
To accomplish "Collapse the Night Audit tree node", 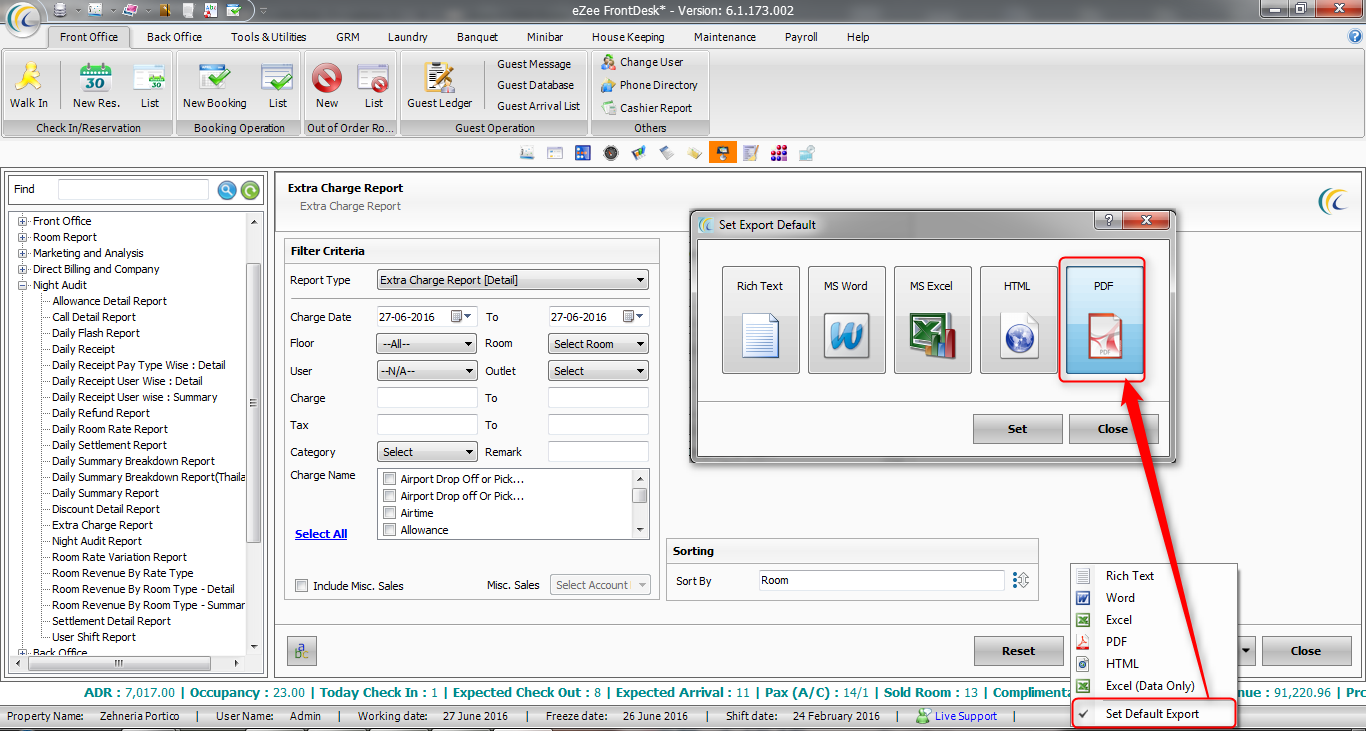I will point(22,285).
